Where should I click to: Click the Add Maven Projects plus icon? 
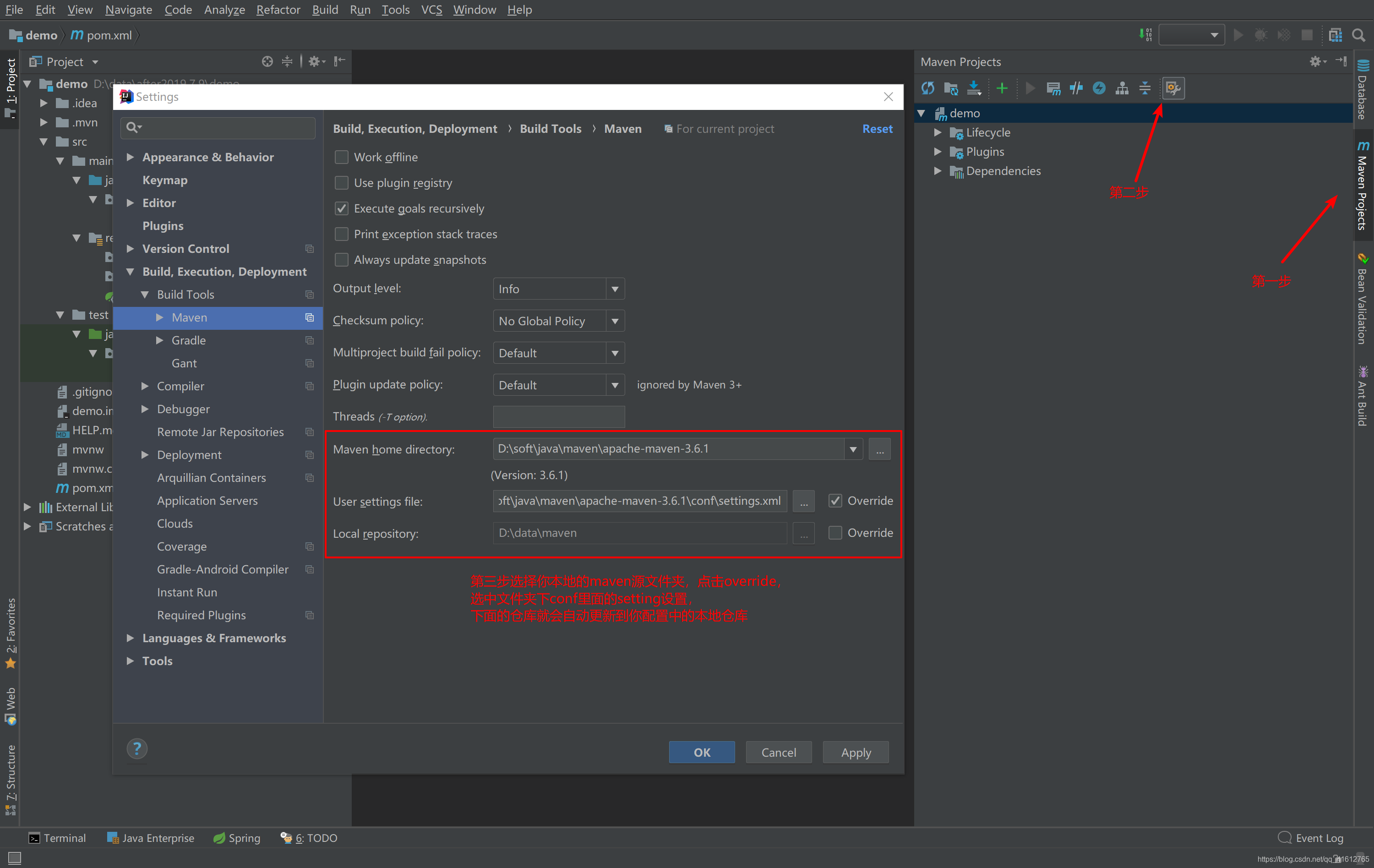coord(1002,88)
